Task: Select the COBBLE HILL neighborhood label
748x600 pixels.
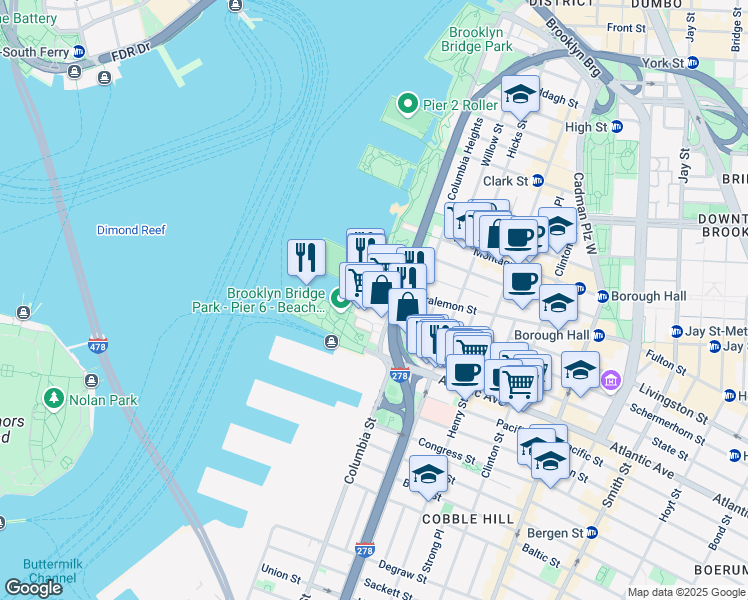Action: coord(468,519)
